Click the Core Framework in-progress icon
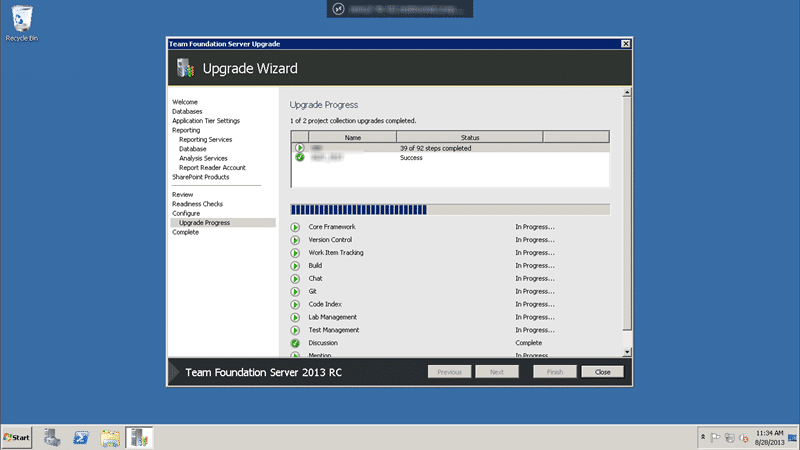This screenshot has width=800, height=450. pyautogui.click(x=295, y=227)
